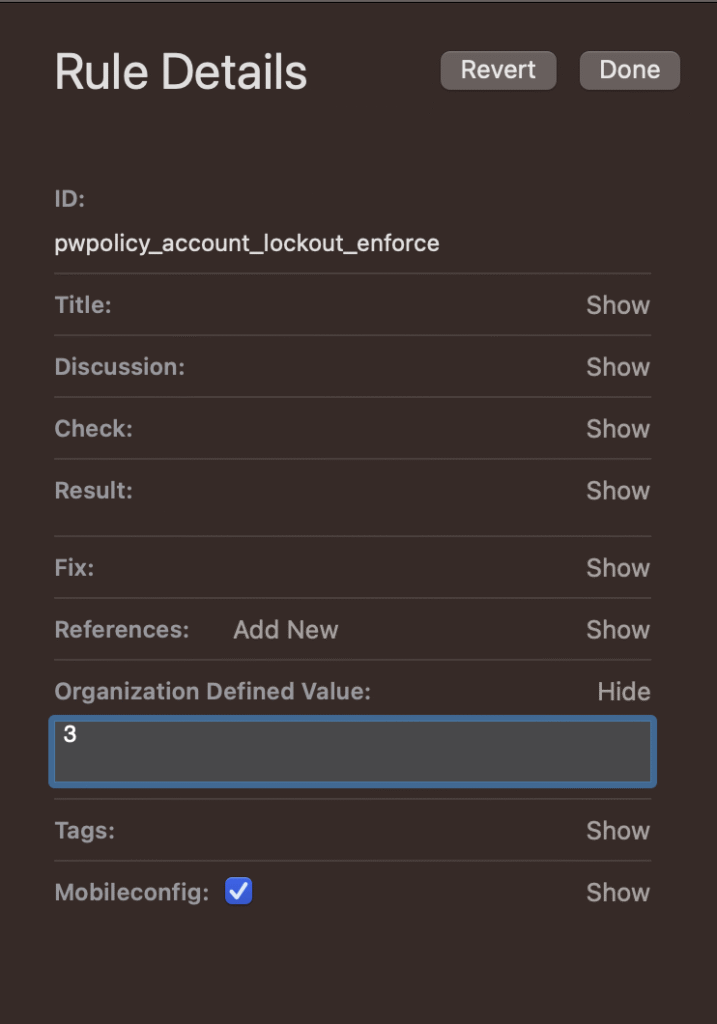Image resolution: width=717 pixels, height=1024 pixels.
Task: Show the Mobileconfig details
Action: 617,893
